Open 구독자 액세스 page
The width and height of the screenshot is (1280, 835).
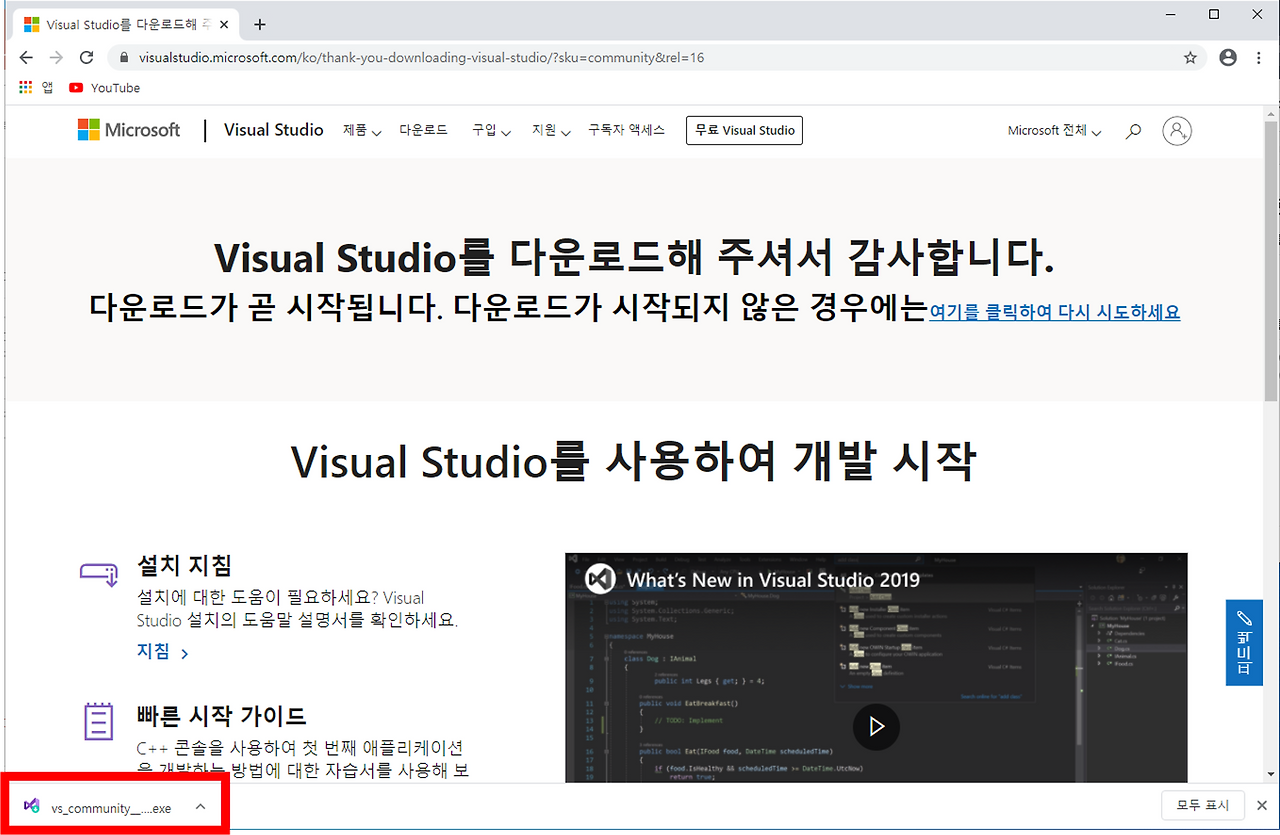click(627, 130)
